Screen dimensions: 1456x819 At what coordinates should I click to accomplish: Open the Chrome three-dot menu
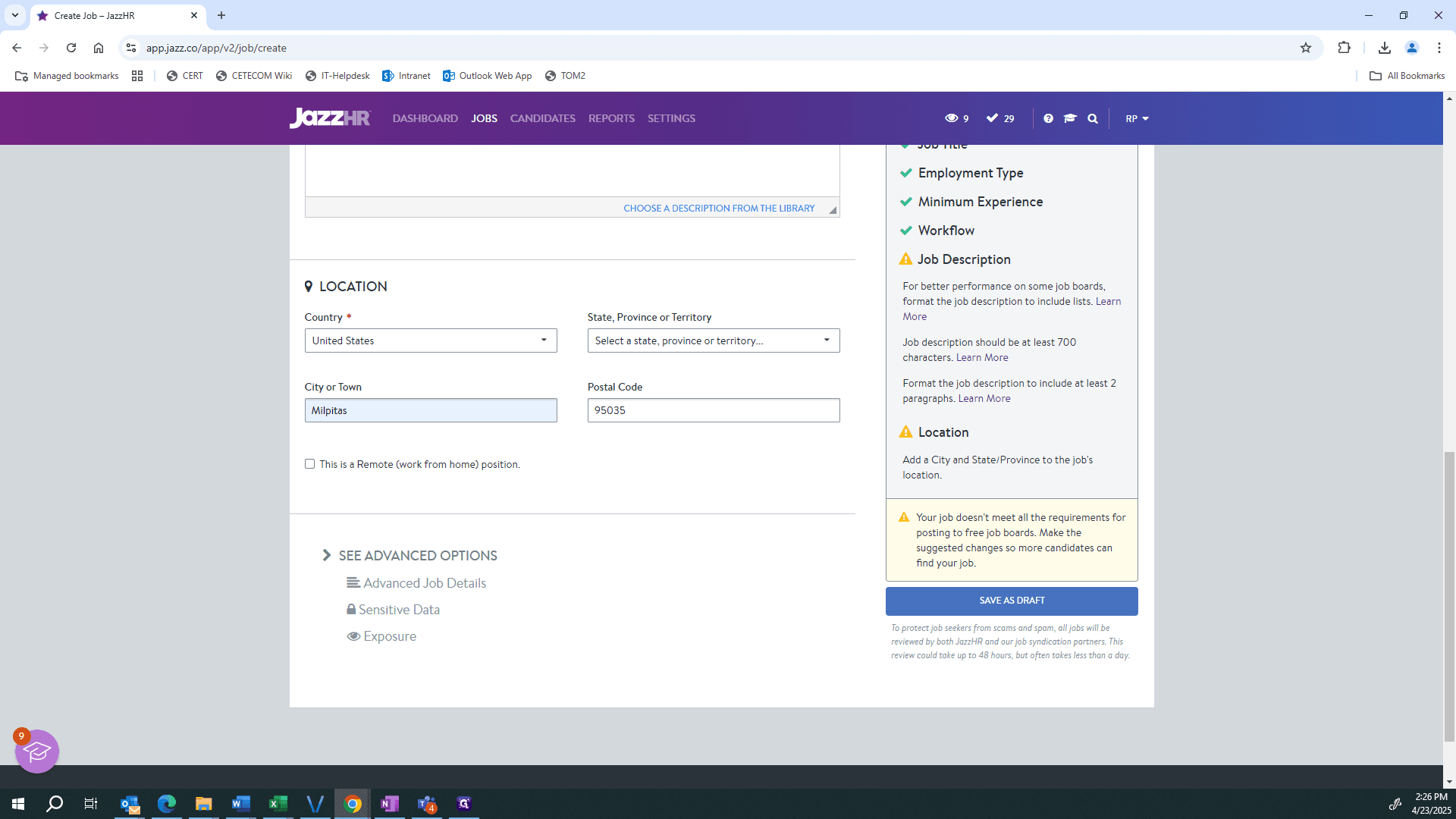pos(1439,48)
